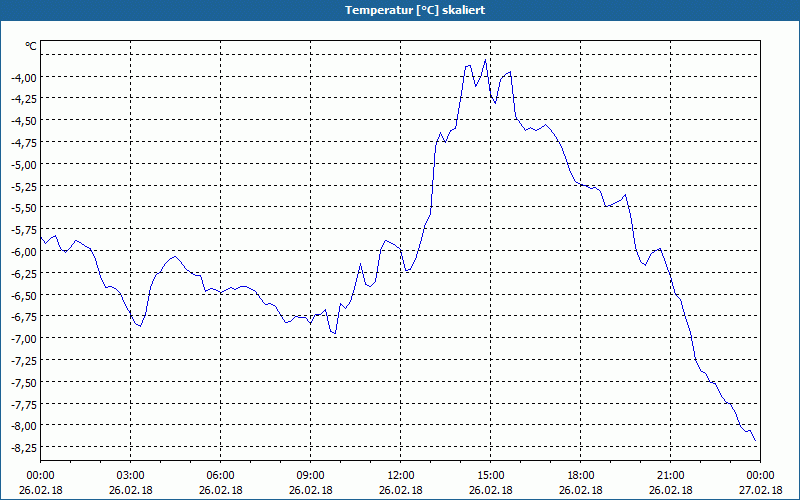Select the 21:00 time axis label
Image resolution: width=800 pixels, height=500 pixels.
pyautogui.click(x=670, y=476)
